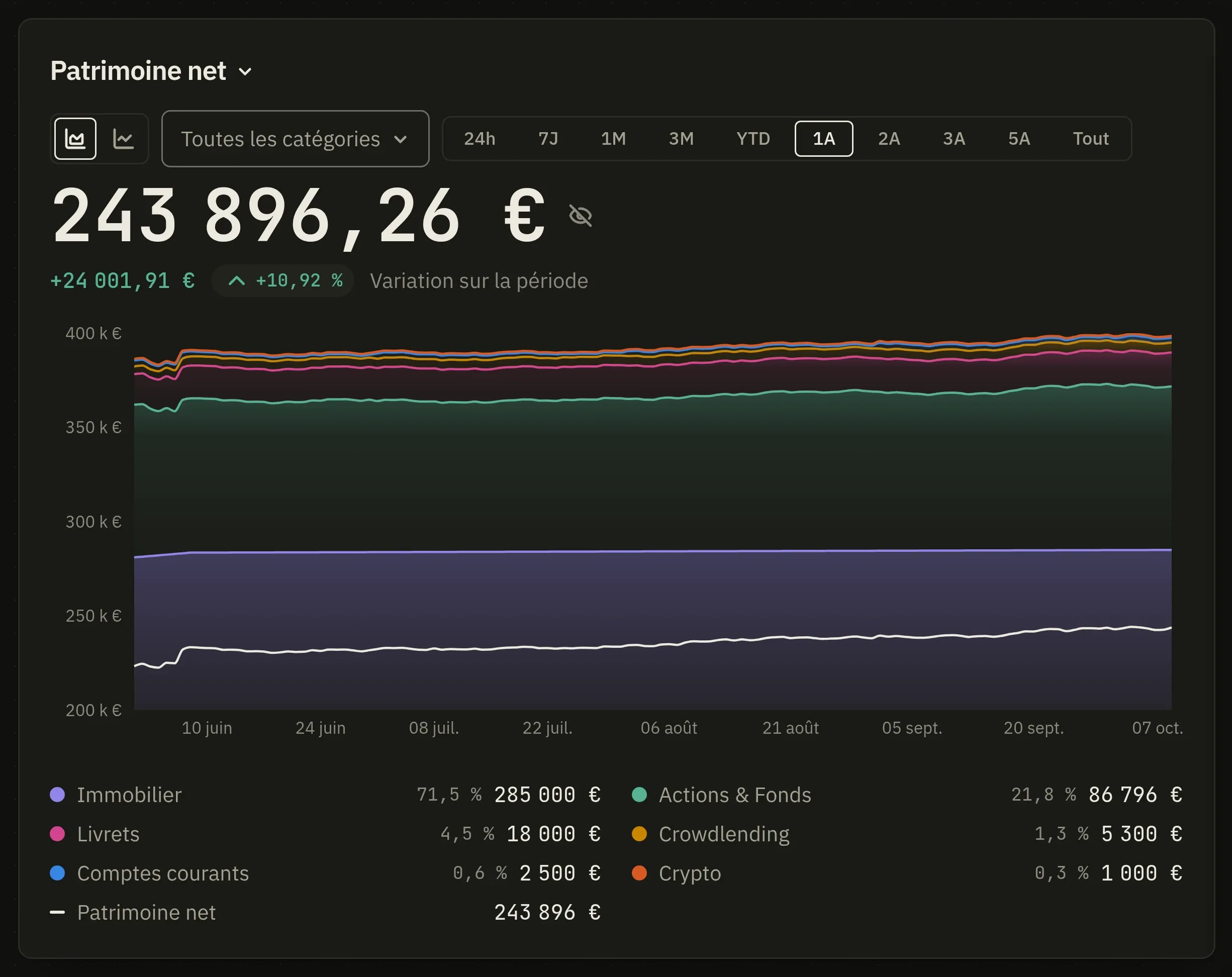Toggle the Crypto red legend dot

pyautogui.click(x=639, y=873)
